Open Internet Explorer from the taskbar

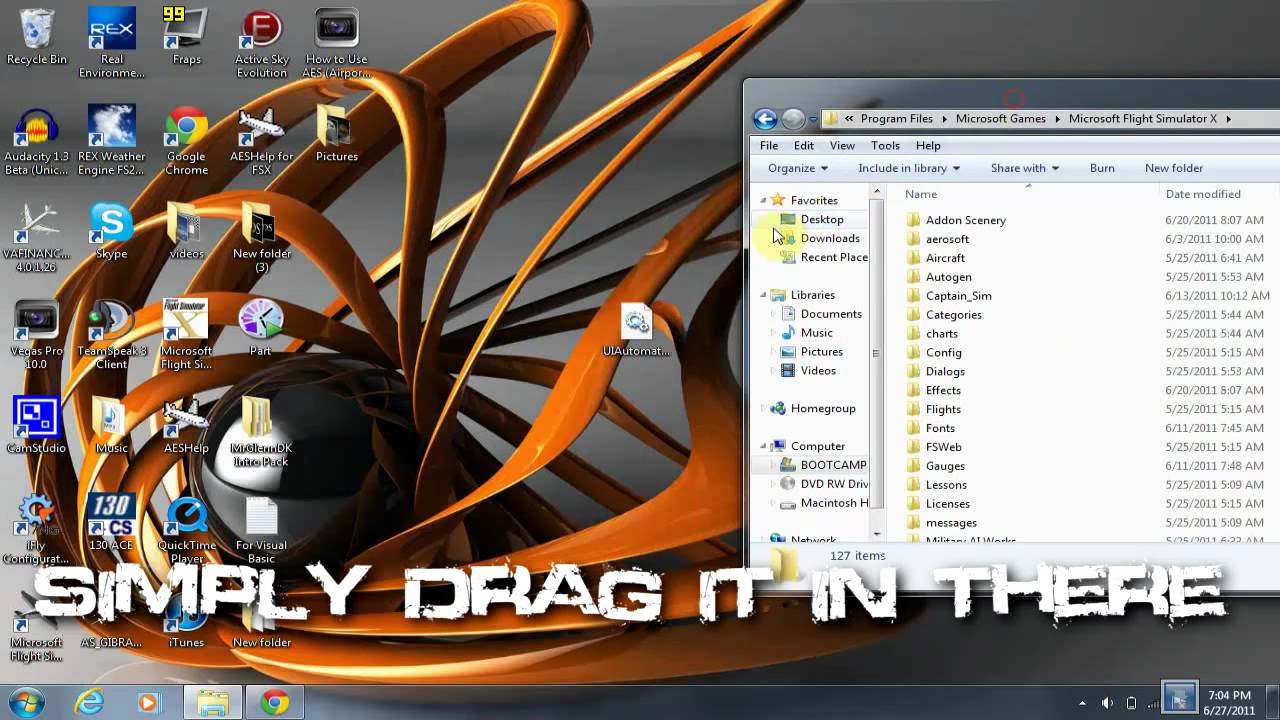90,702
